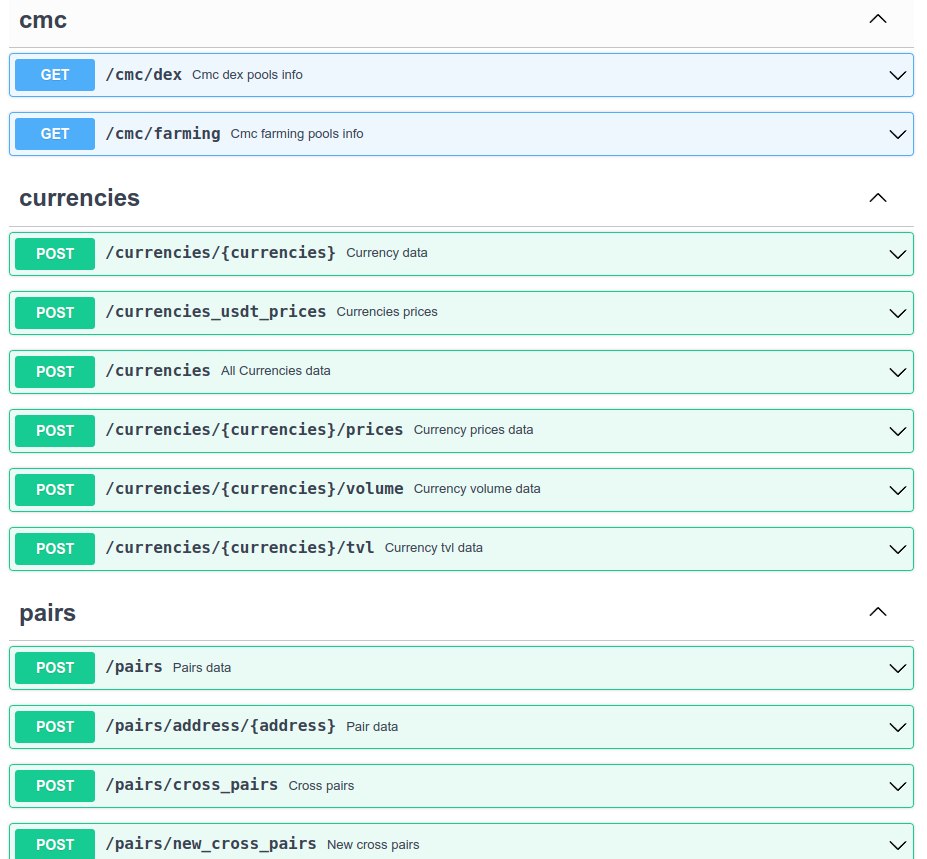The image size is (927, 859).
Task: Click chevron on /currencies/{currencies}/prices row
Action: click(897, 431)
